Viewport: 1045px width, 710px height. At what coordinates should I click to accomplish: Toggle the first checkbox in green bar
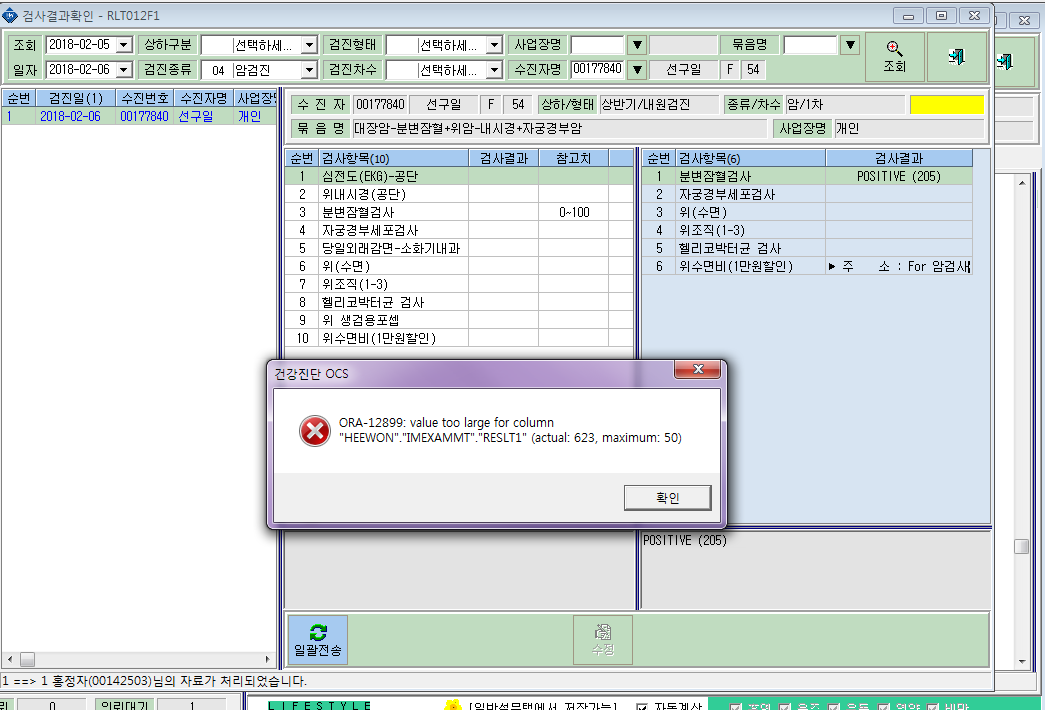pyautogui.click(x=736, y=707)
